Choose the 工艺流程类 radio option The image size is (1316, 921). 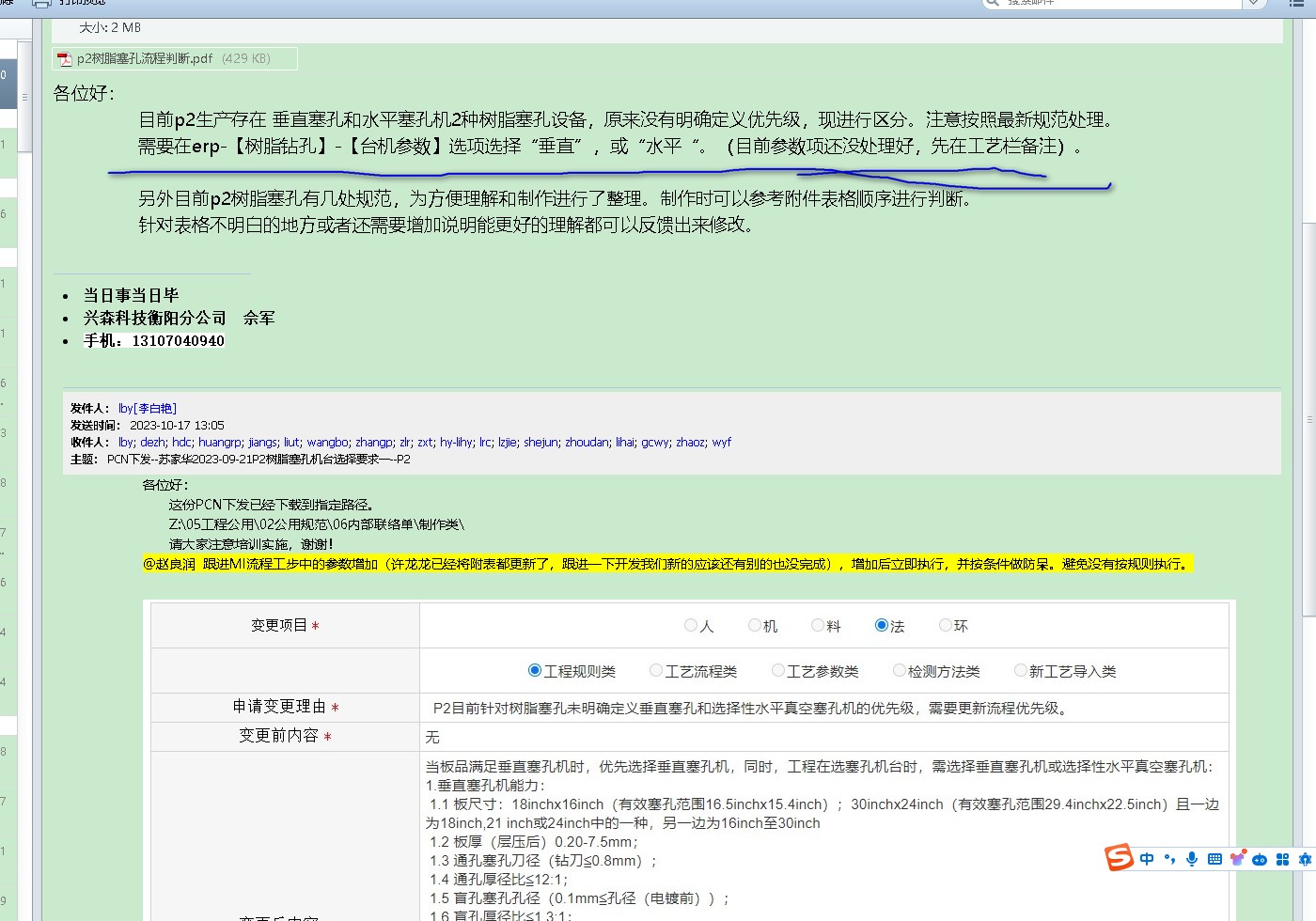[656, 670]
